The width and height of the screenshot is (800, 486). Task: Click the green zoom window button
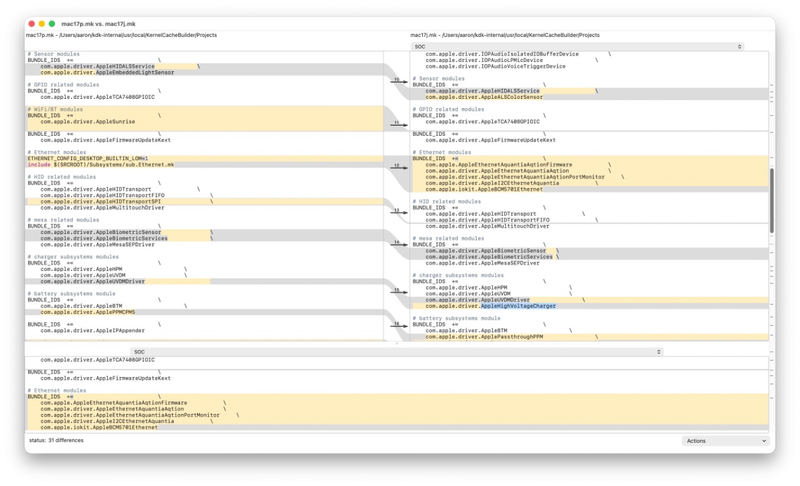coord(52,23)
